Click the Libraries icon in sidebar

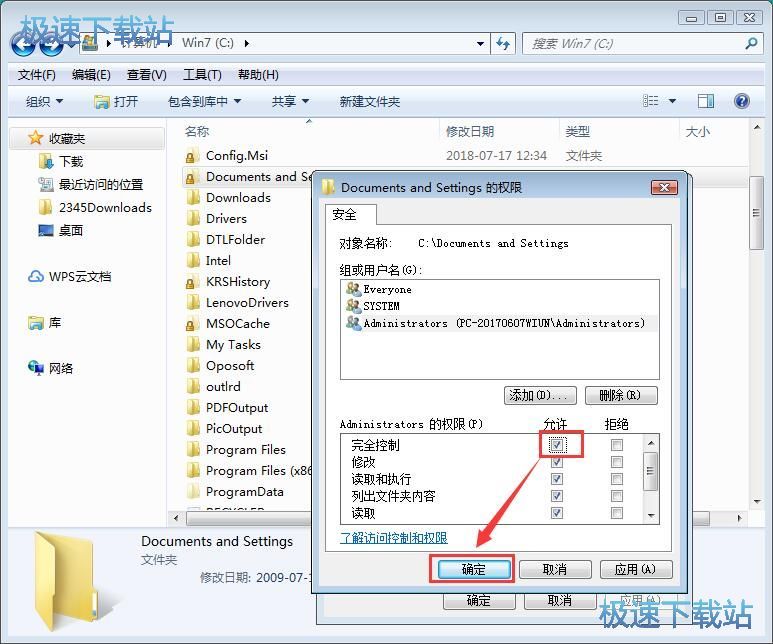coord(36,322)
